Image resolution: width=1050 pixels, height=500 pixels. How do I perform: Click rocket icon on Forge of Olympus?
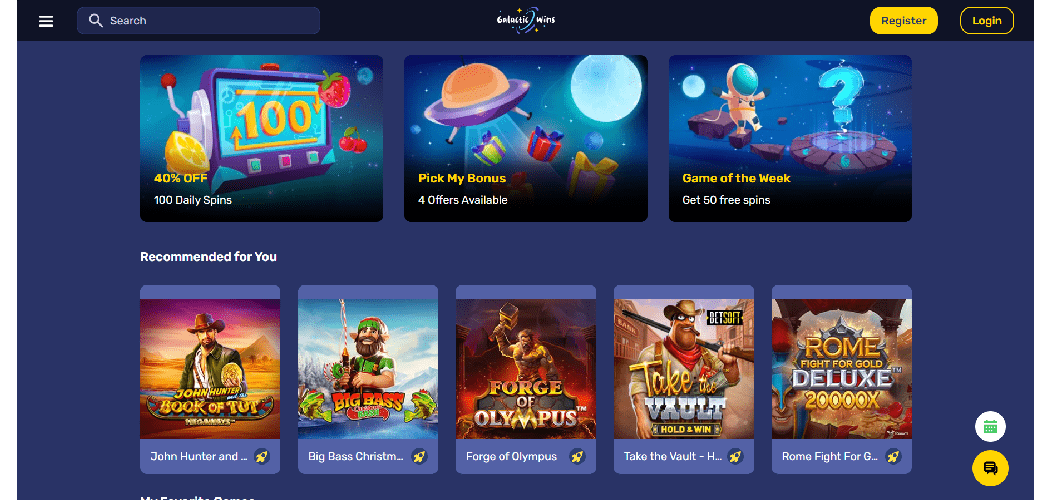(577, 456)
